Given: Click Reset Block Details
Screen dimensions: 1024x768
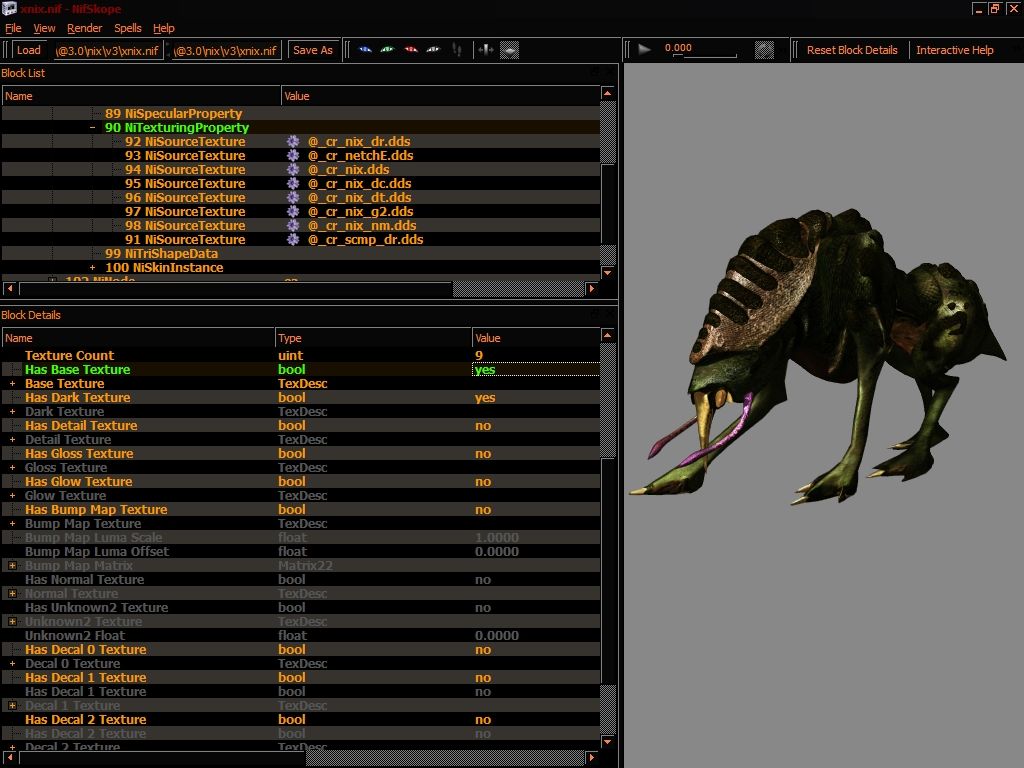Looking at the screenshot, I should pos(852,50).
